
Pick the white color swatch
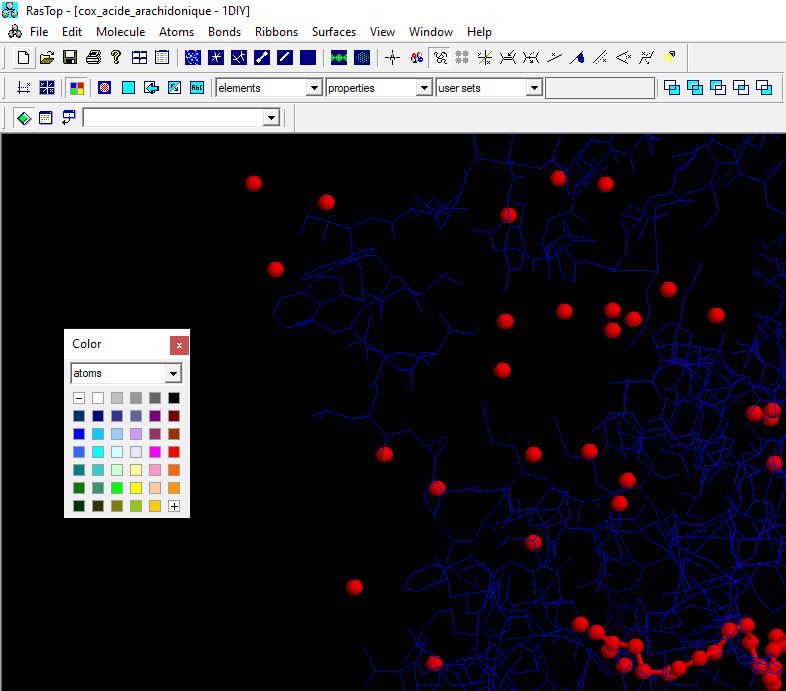click(x=98, y=398)
